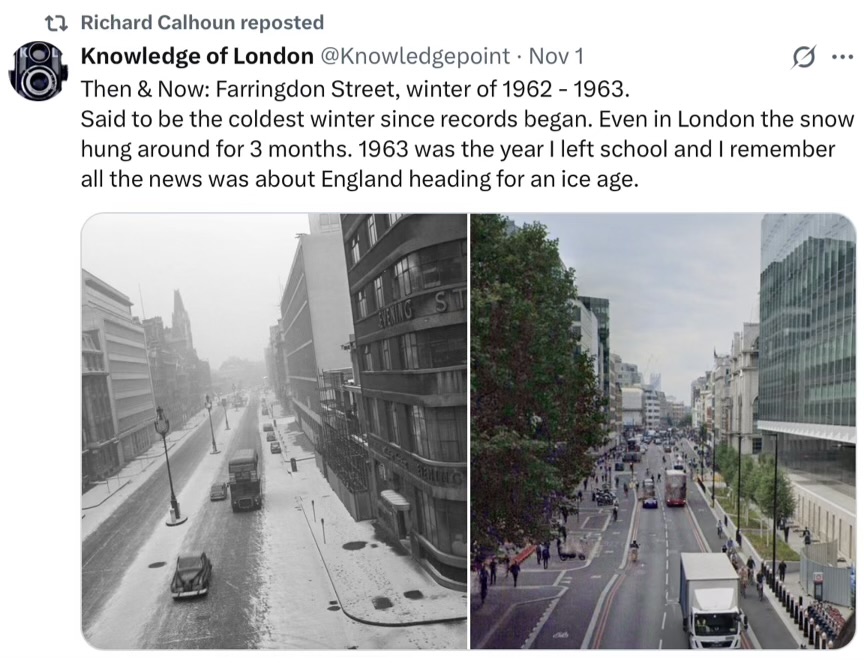
Task: Open Richard Calhoun's profile from the repost label
Action: [x=201, y=22]
